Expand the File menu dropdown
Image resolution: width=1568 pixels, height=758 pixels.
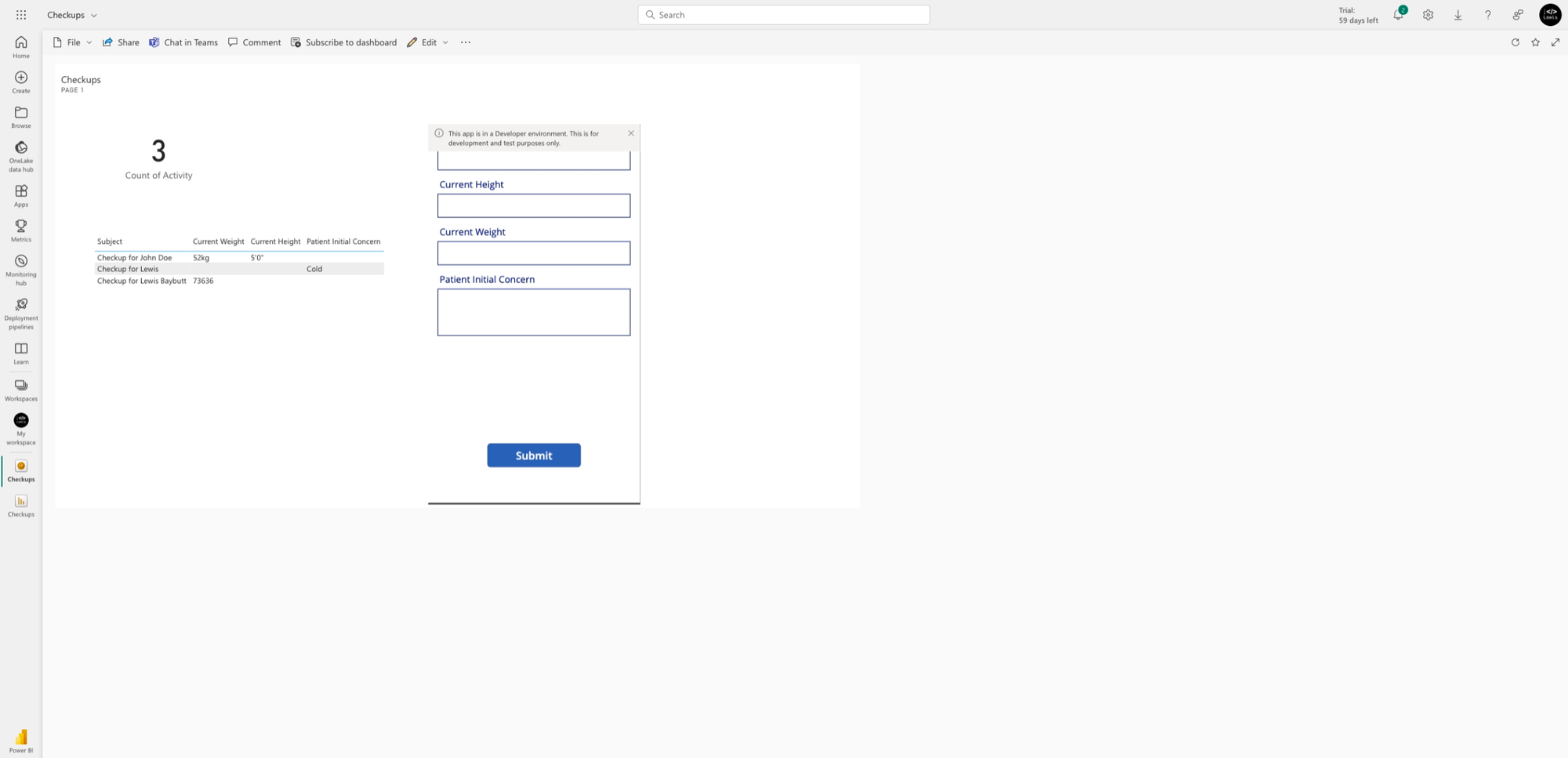coord(89,42)
